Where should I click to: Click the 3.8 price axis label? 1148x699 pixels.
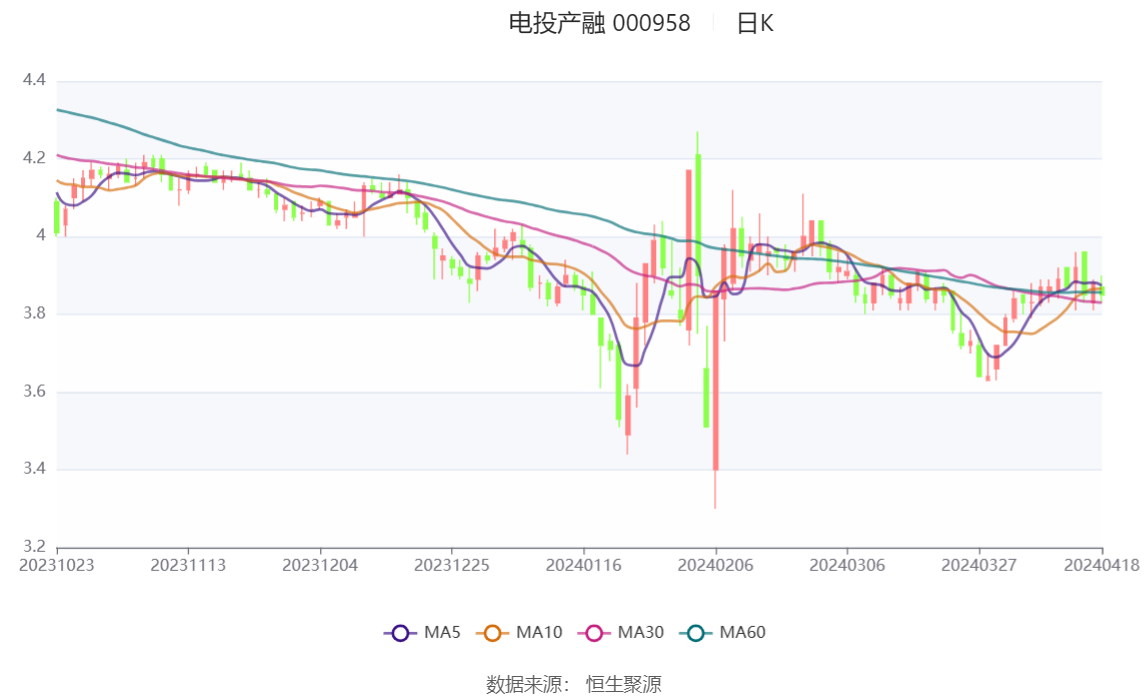click(x=34, y=313)
